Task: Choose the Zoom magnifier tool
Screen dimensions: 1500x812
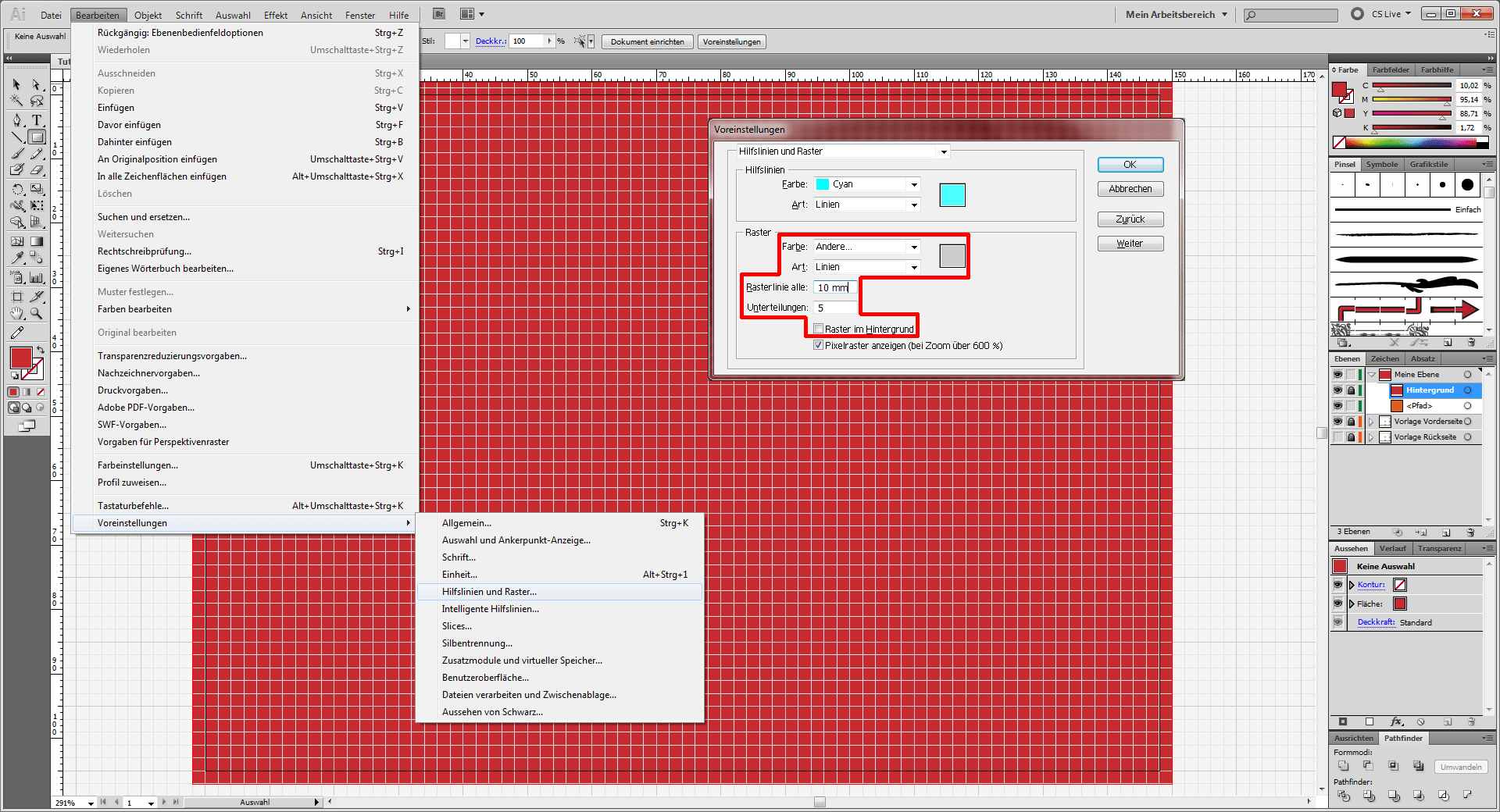Action: point(37,314)
